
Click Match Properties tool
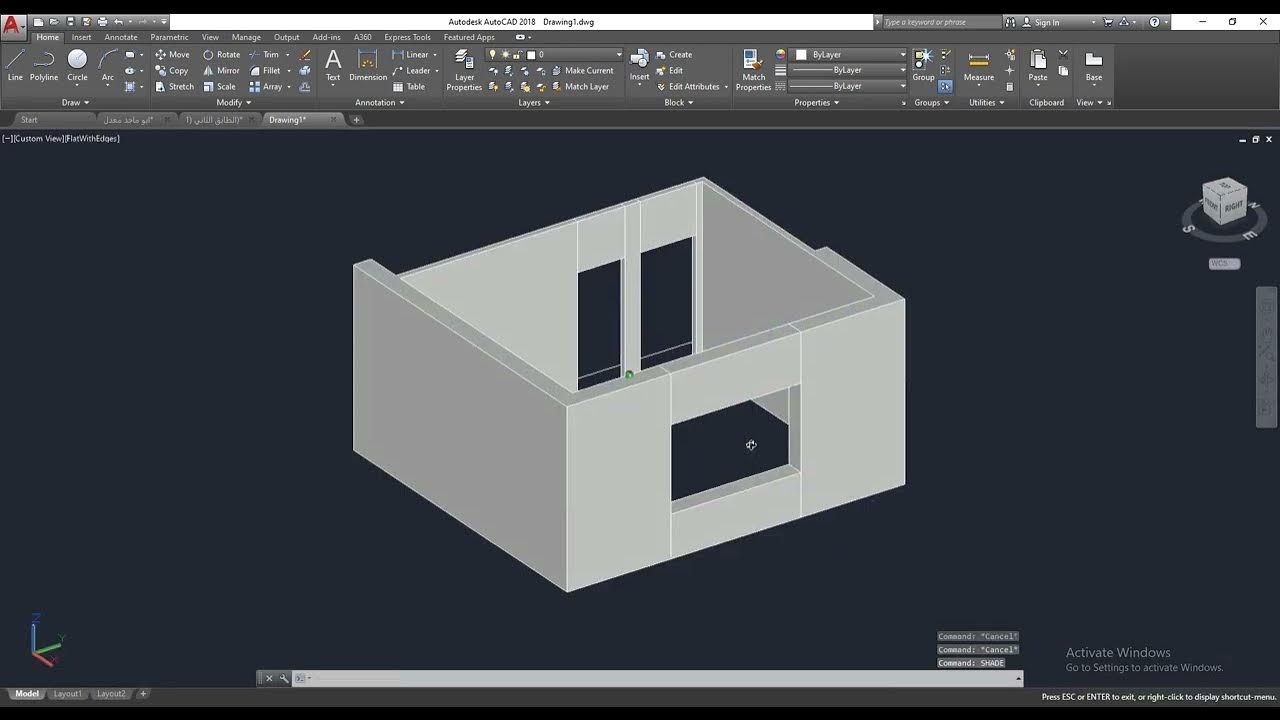coord(753,70)
